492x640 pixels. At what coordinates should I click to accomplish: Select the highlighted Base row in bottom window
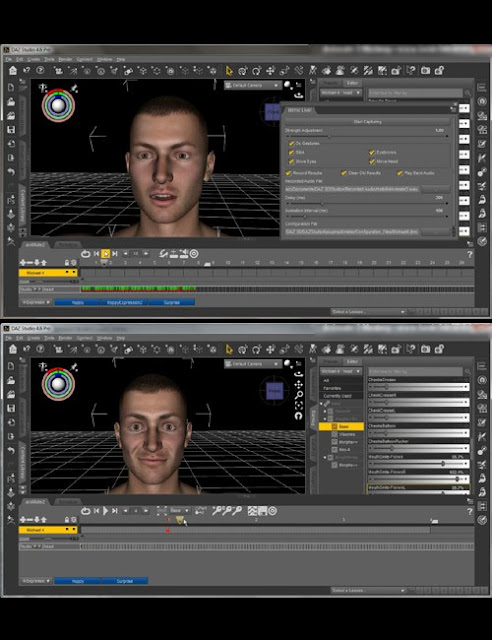tap(341, 427)
